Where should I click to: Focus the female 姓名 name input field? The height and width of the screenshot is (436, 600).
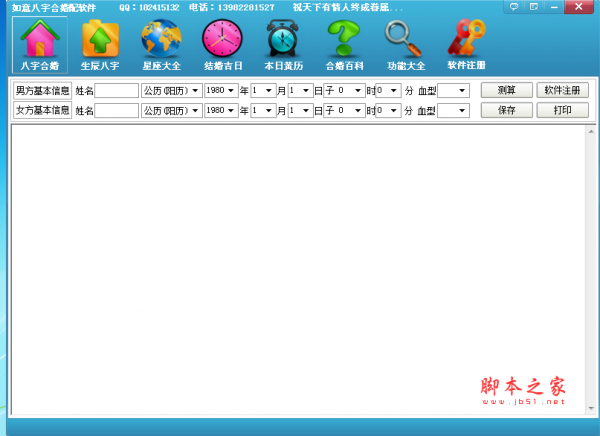[x=117, y=111]
